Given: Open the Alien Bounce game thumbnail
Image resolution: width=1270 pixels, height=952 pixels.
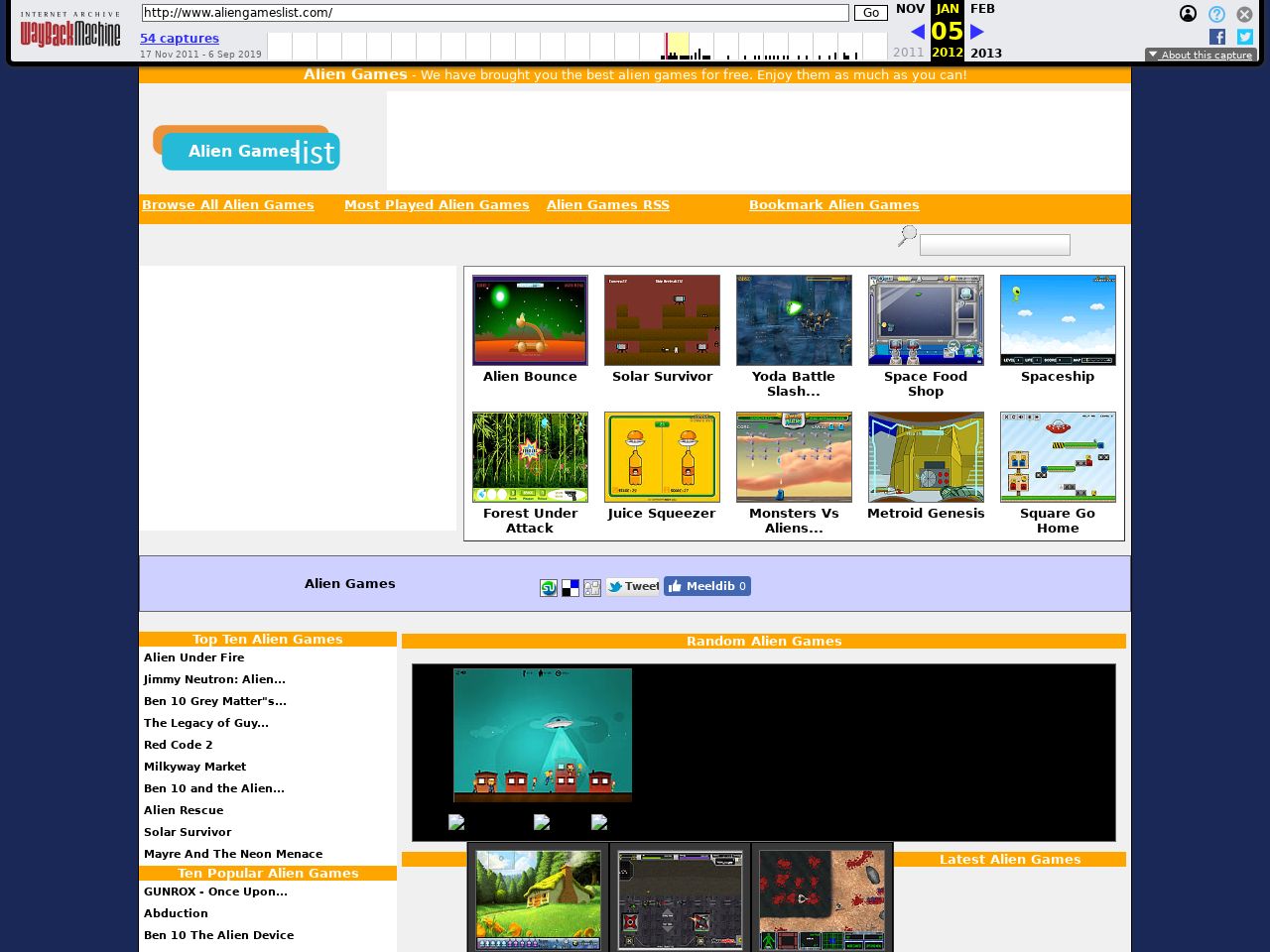Looking at the screenshot, I should pos(530,320).
